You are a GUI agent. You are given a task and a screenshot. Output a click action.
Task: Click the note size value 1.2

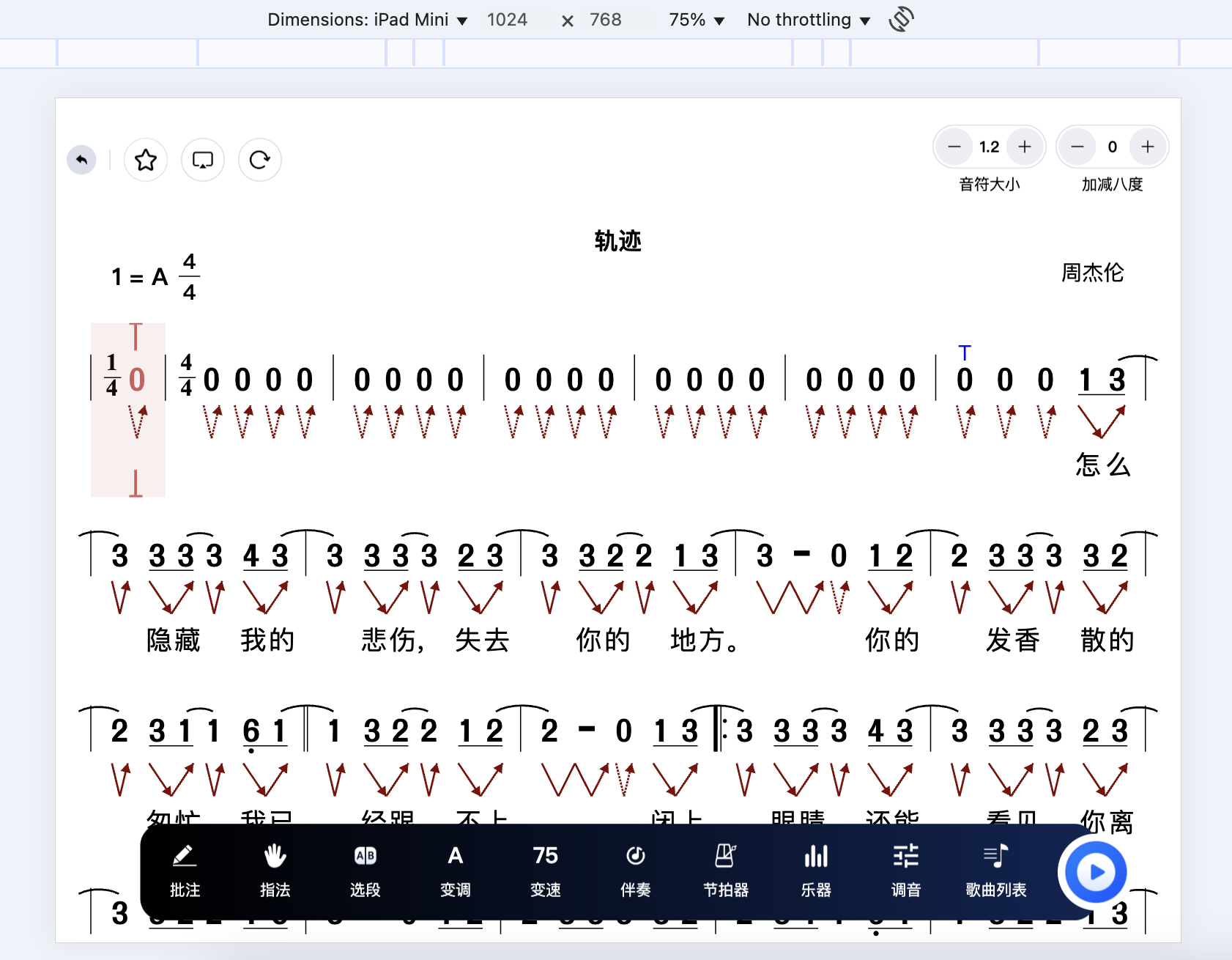click(x=990, y=147)
